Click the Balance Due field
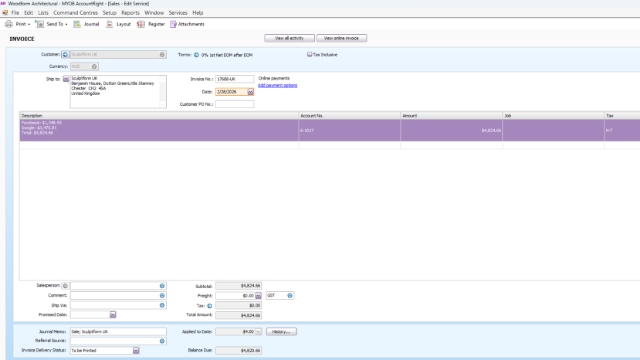The width and height of the screenshot is (640, 360). [238, 350]
